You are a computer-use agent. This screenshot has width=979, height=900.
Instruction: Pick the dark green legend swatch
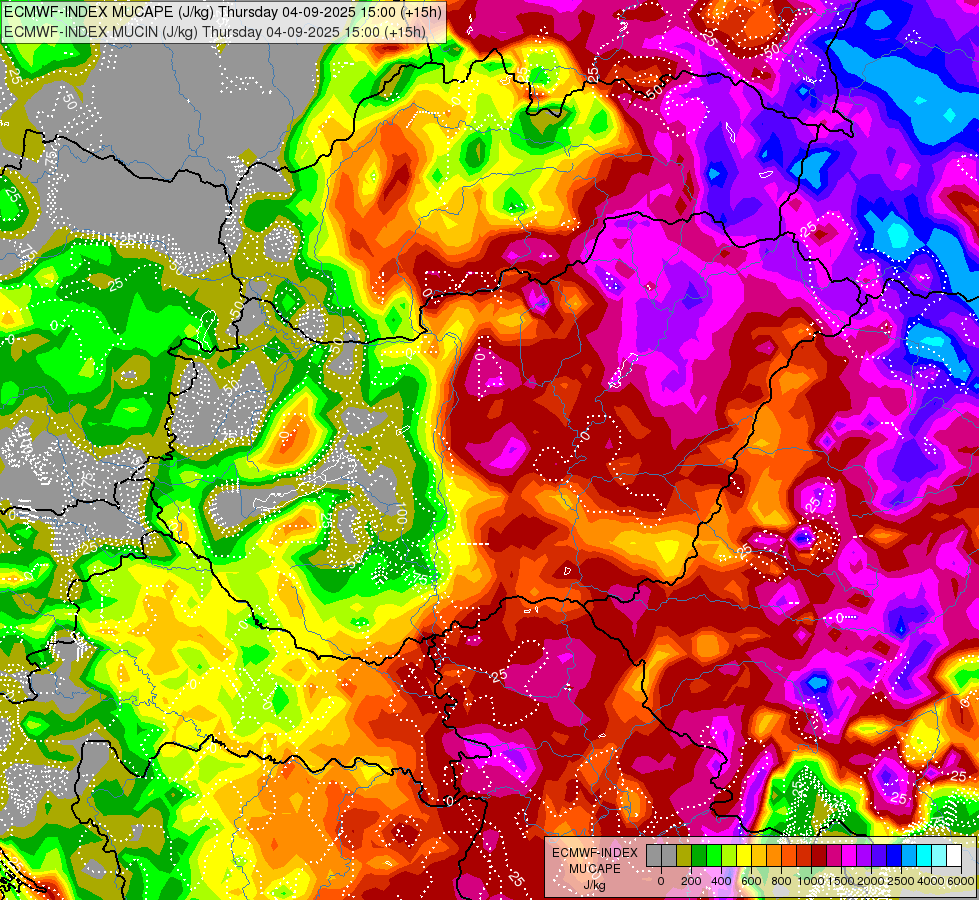point(699,855)
